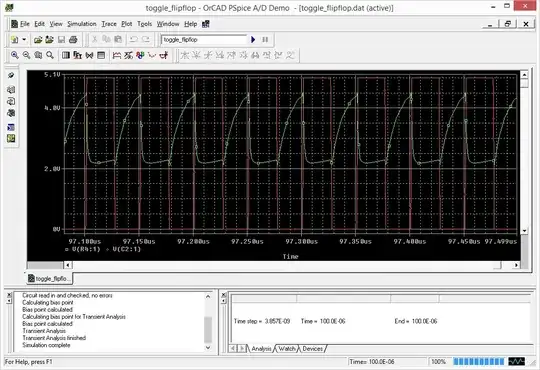
Task: Click the Undo arrow icon
Action: (x=134, y=39)
